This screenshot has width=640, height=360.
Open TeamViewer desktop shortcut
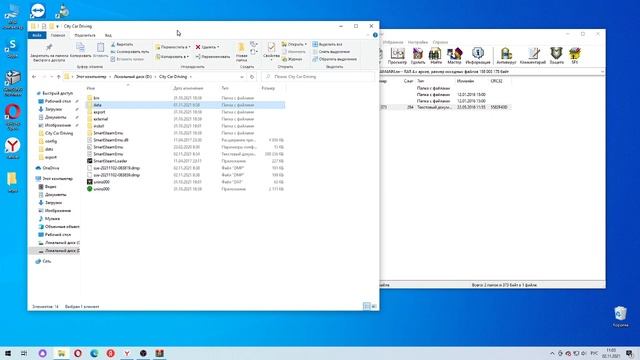tap(38, 11)
